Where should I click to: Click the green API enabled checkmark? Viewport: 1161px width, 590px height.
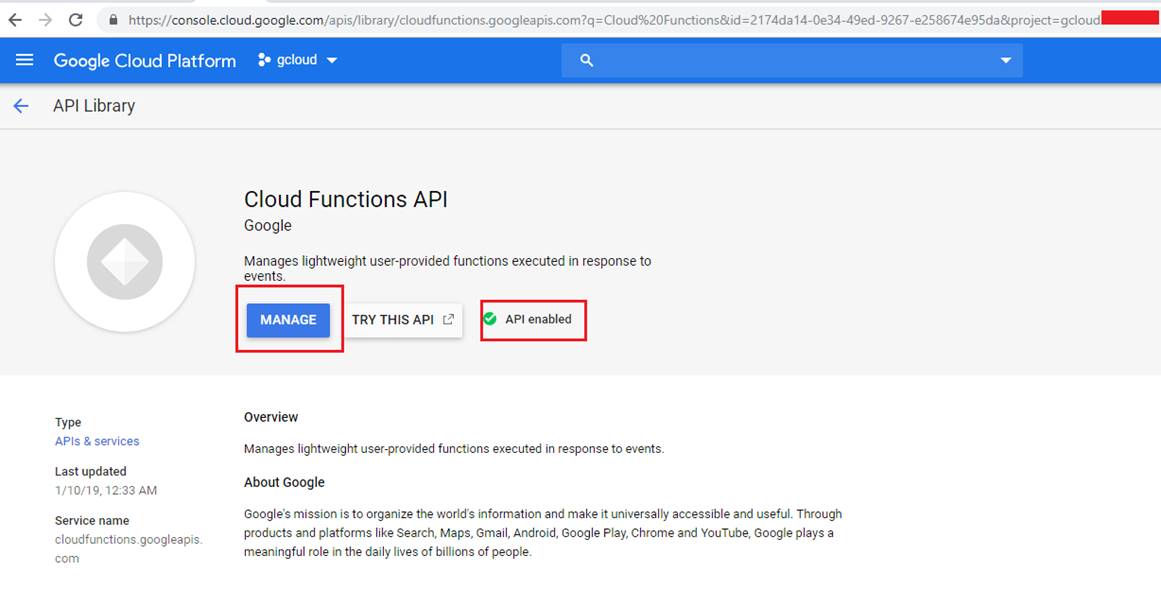[x=489, y=319]
